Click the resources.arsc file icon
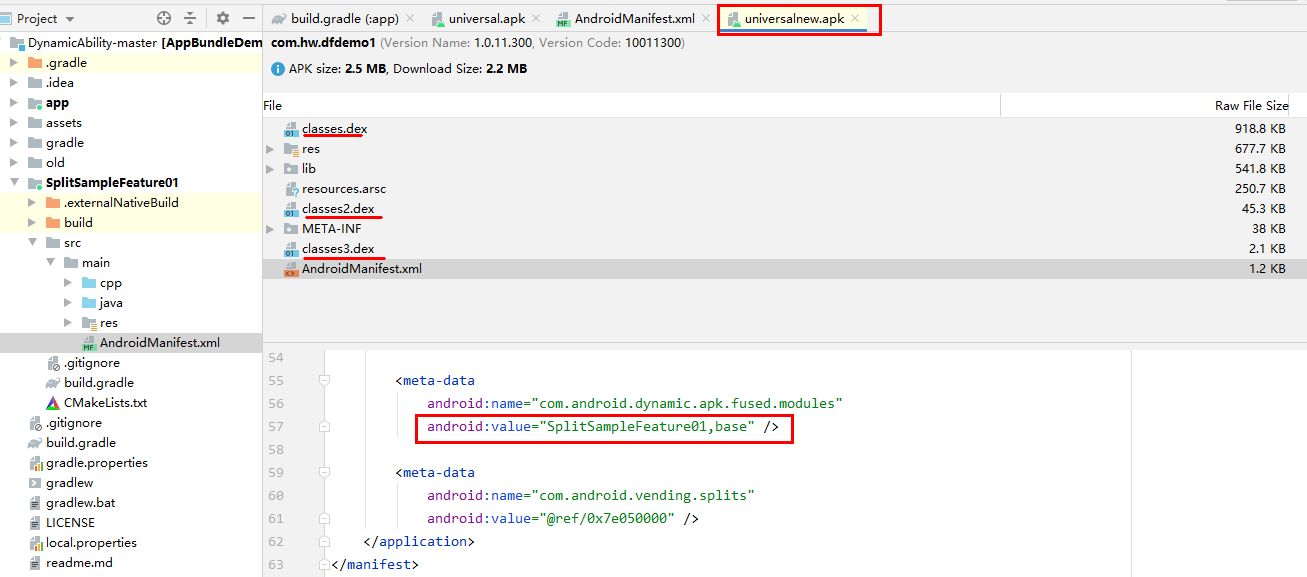This screenshot has height=577, width=1307. point(292,189)
